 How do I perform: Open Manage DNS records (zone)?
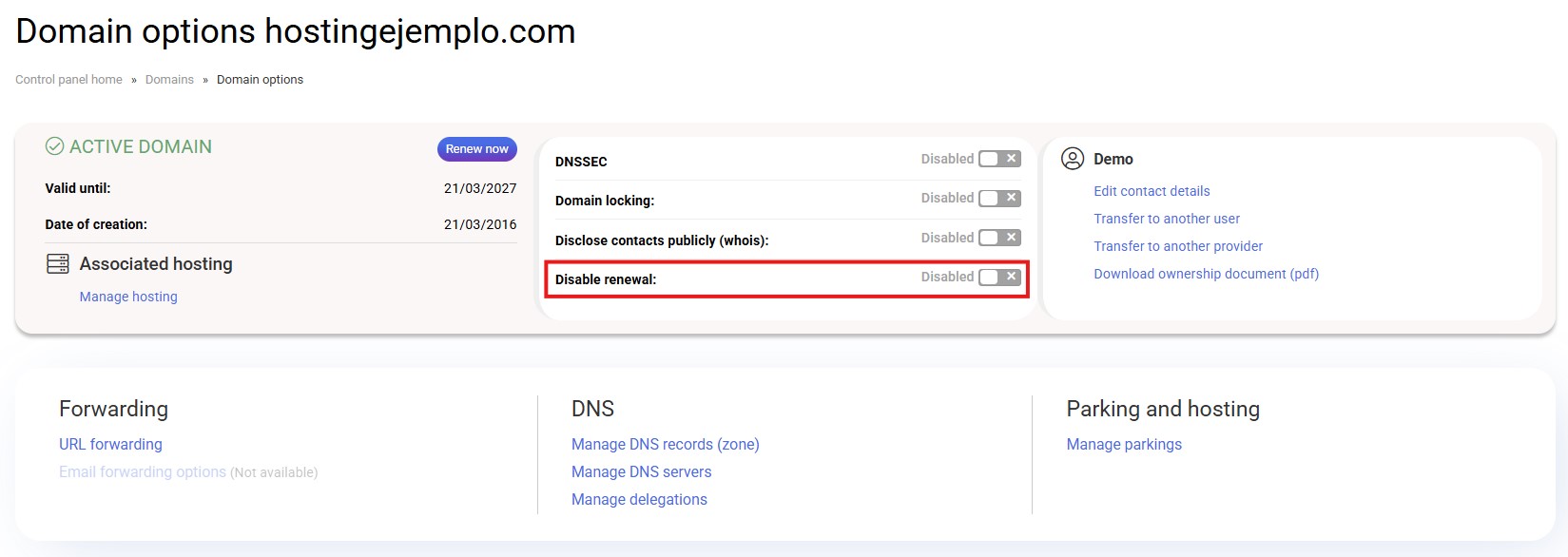pos(665,444)
